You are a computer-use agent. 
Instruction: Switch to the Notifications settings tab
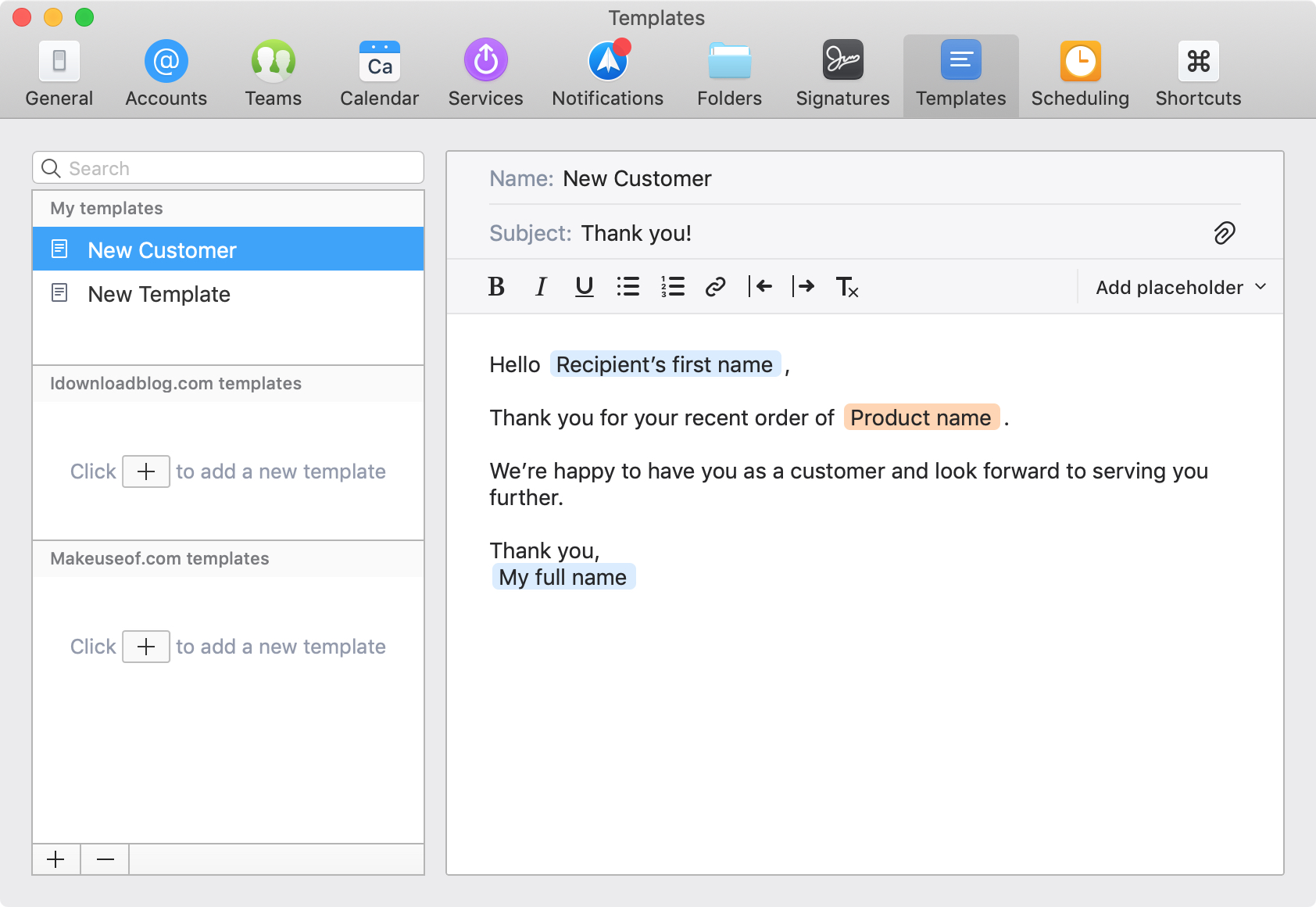pyautogui.click(x=607, y=73)
